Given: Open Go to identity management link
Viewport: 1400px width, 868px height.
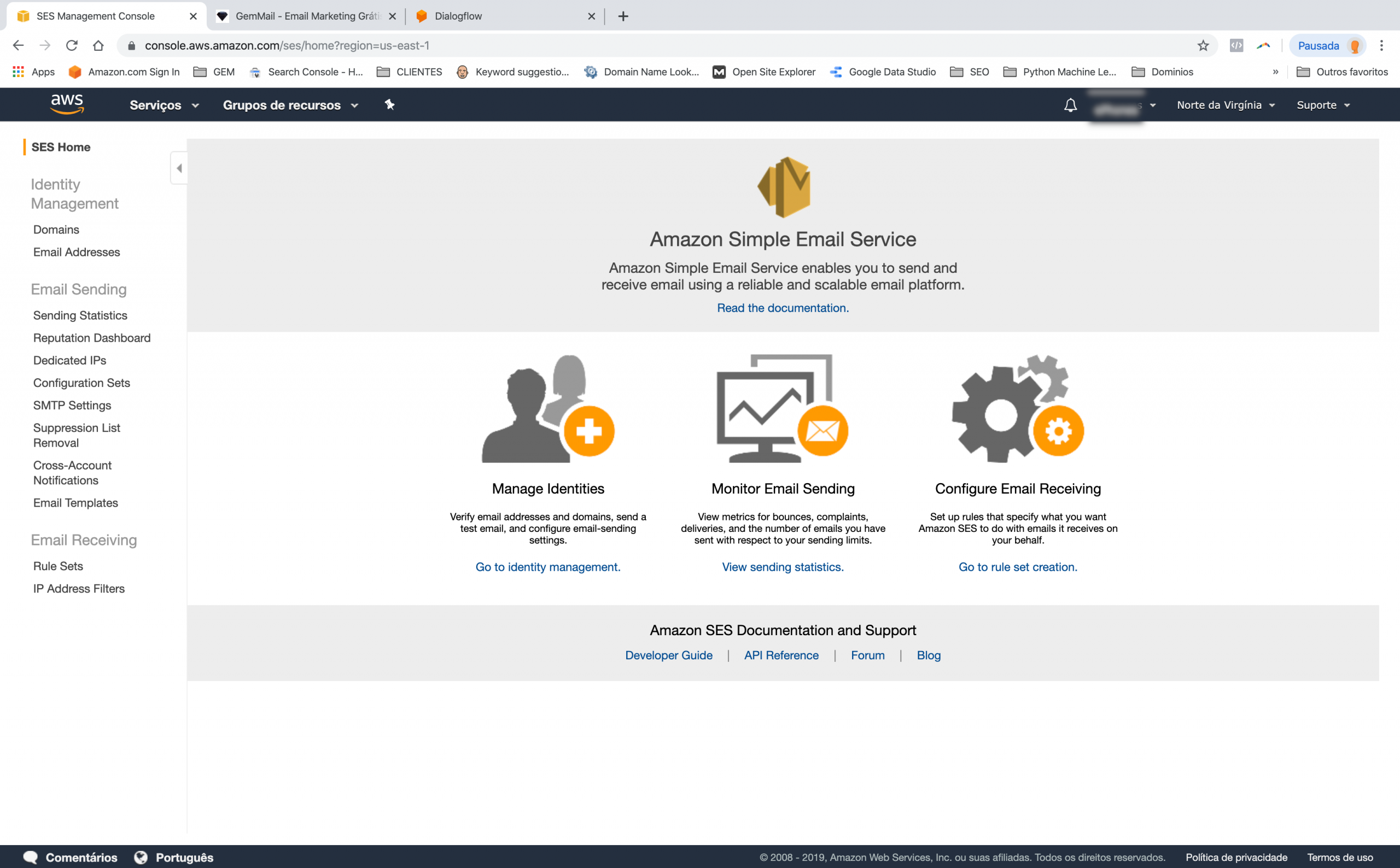Looking at the screenshot, I should pos(548,566).
